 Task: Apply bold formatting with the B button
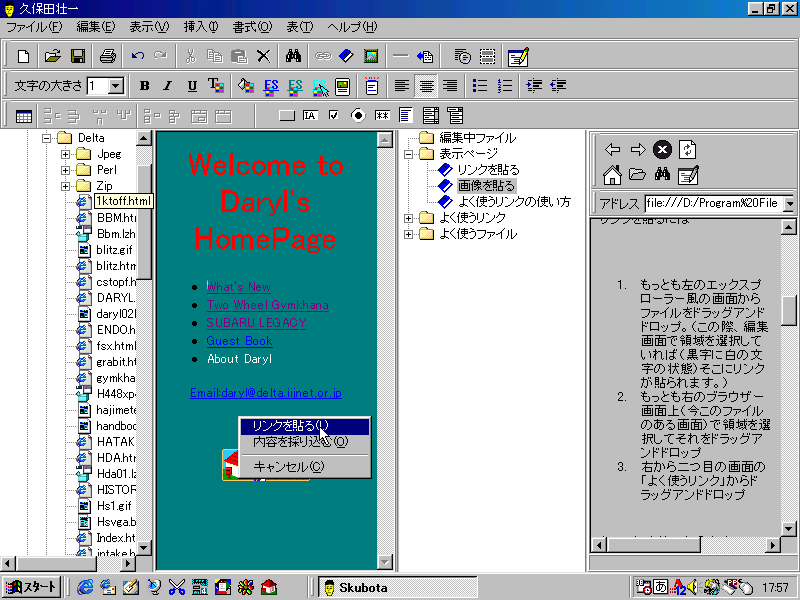[x=144, y=86]
